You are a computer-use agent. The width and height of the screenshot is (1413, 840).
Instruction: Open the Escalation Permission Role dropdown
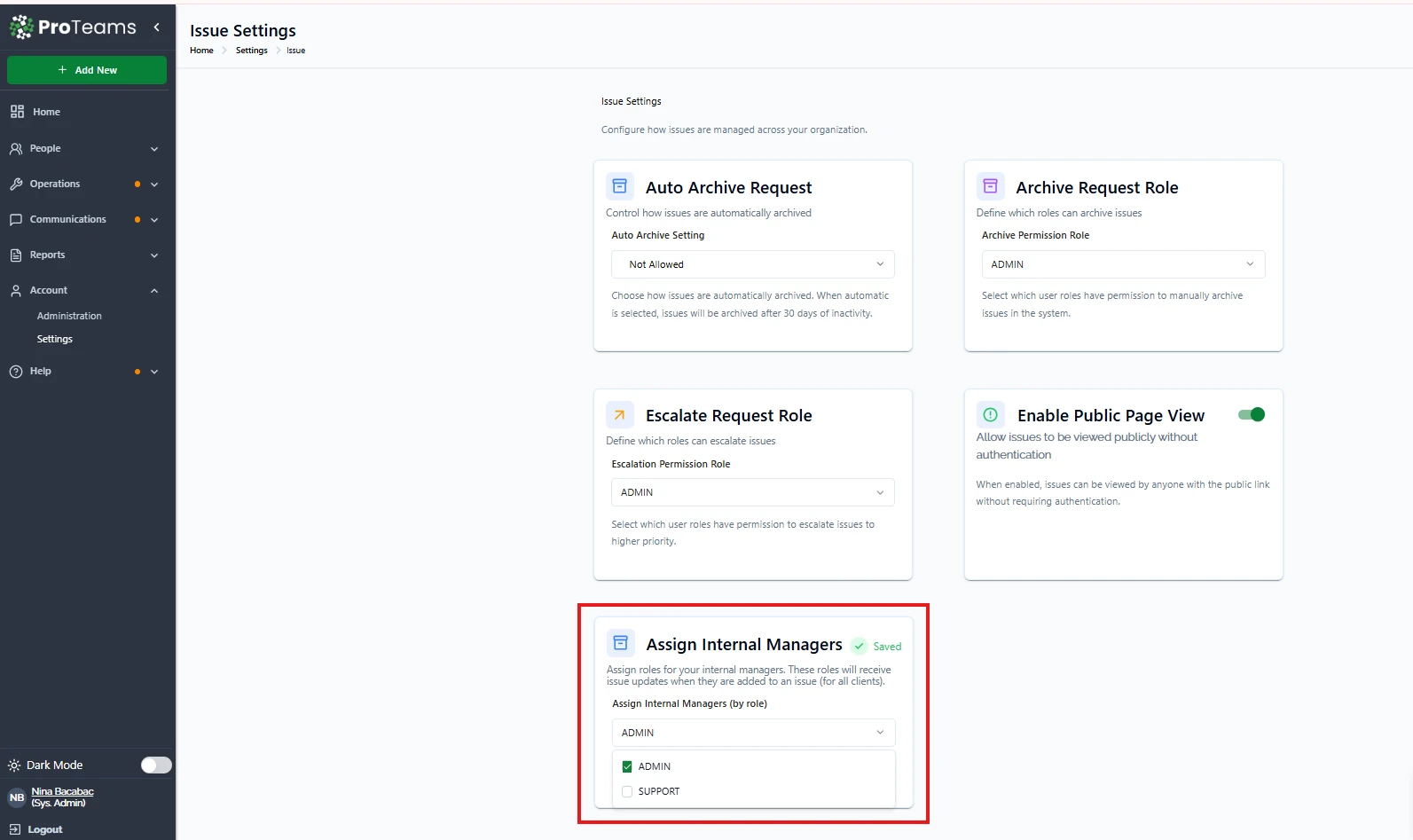pyautogui.click(x=752, y=492)
